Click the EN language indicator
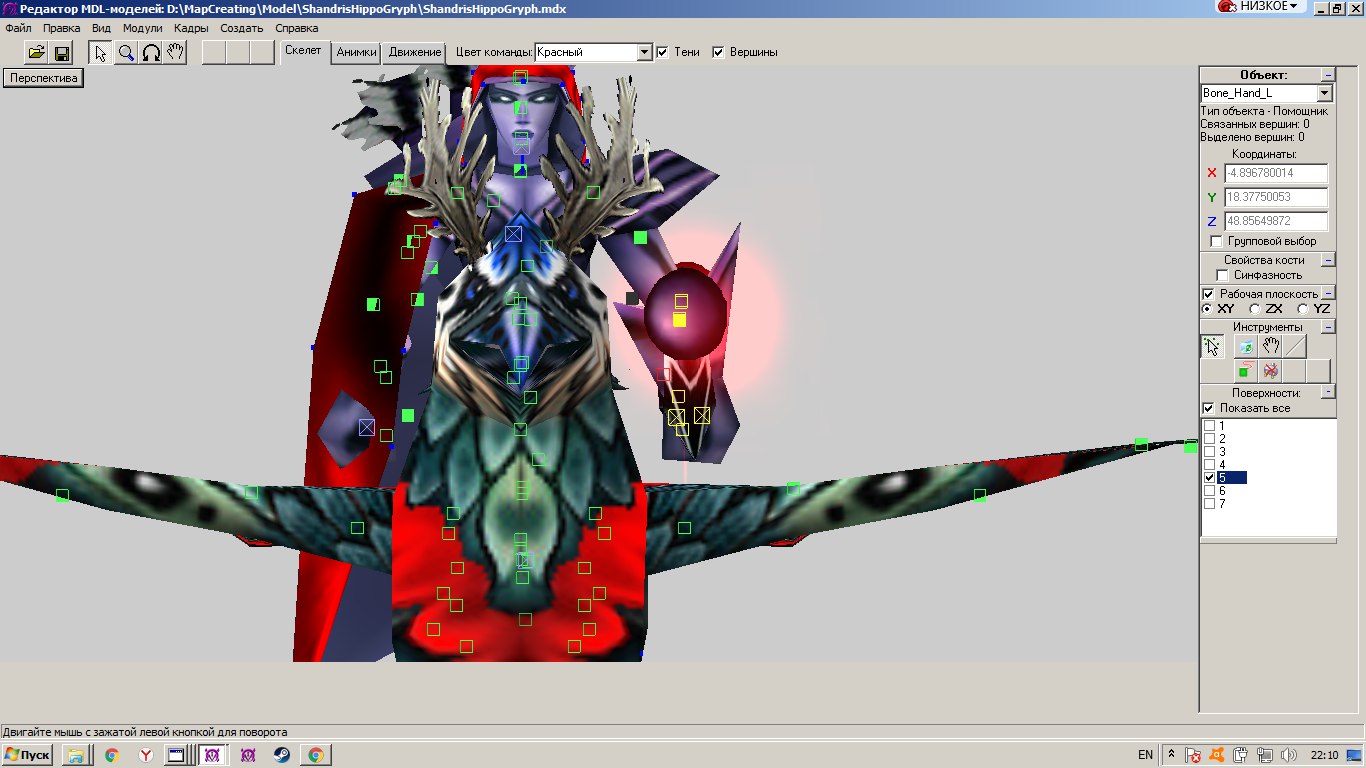 [x=1145, y=755]
